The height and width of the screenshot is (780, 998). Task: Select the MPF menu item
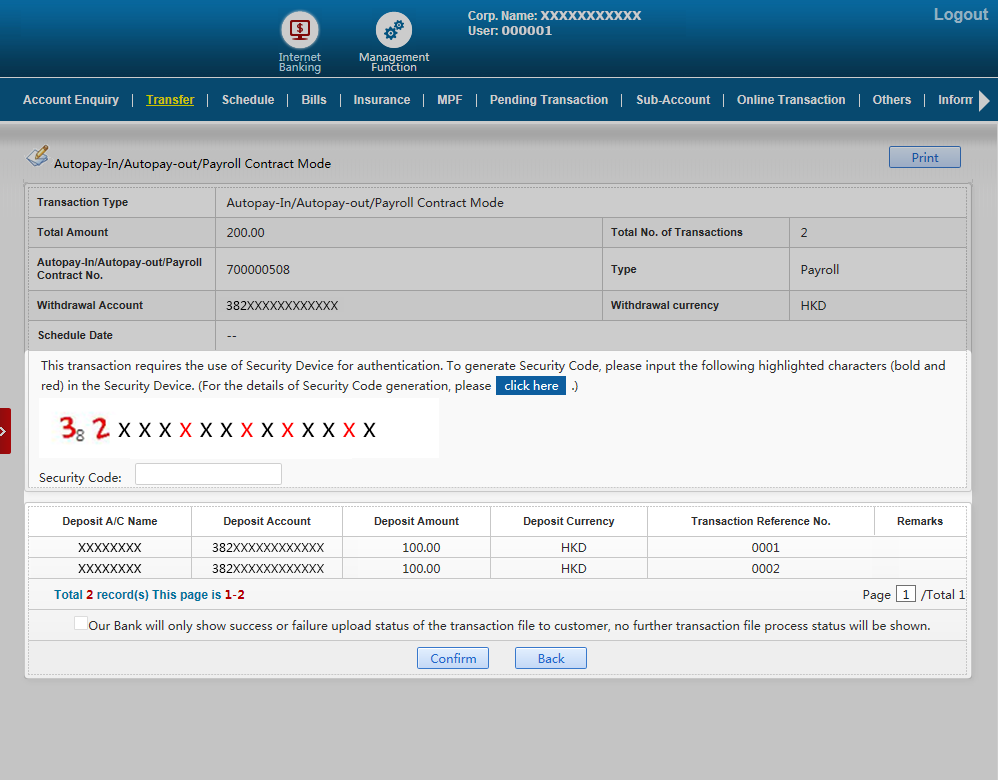pyautogui.click(x=450, y=100)
